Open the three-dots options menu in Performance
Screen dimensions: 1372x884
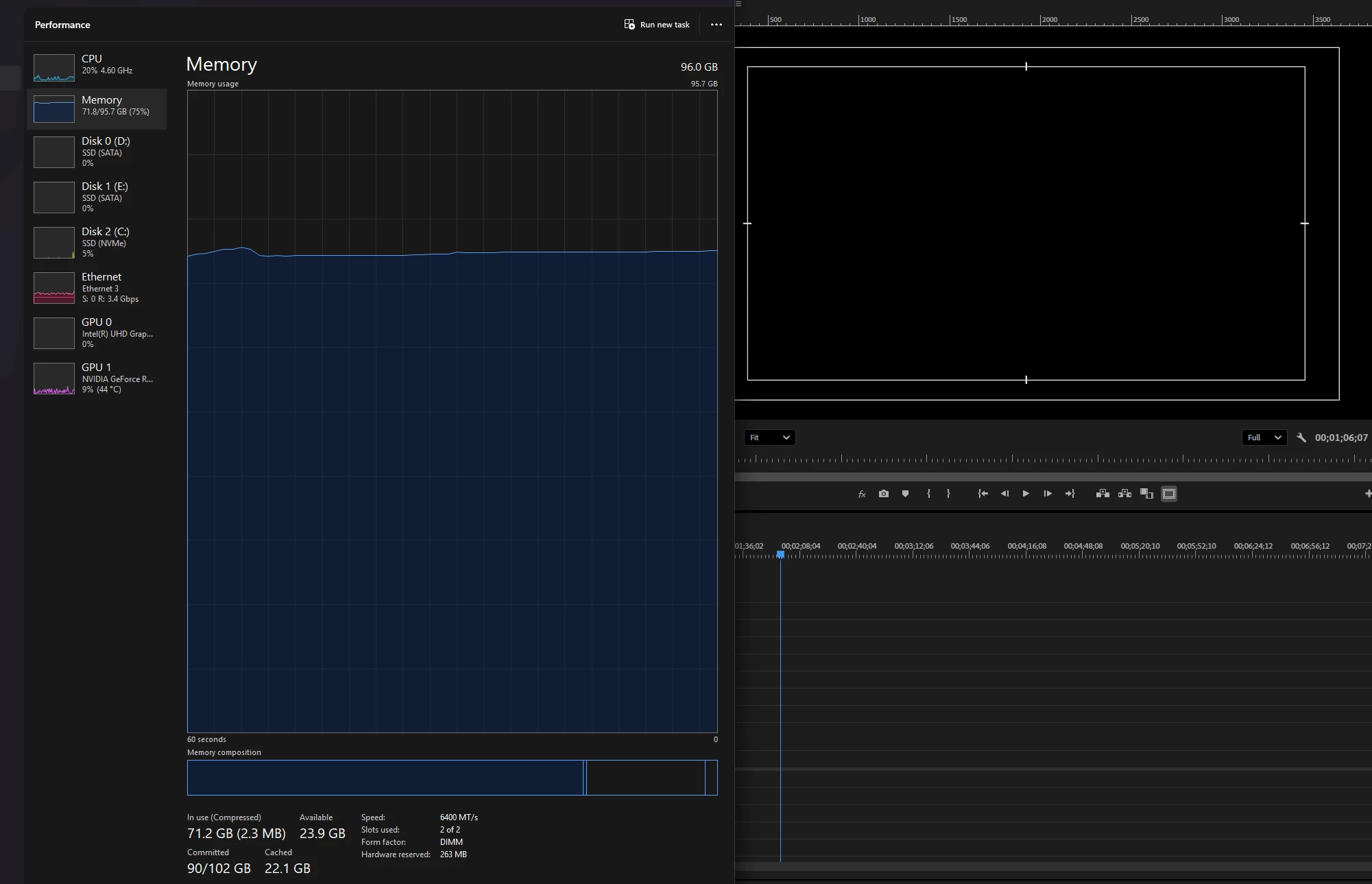717,25
